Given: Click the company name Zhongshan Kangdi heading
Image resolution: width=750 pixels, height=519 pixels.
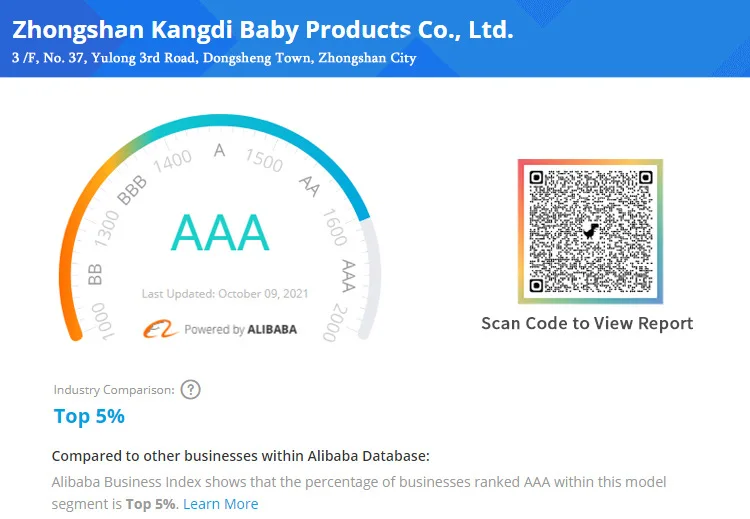Looking at the screenshot, I should [263, 29].
